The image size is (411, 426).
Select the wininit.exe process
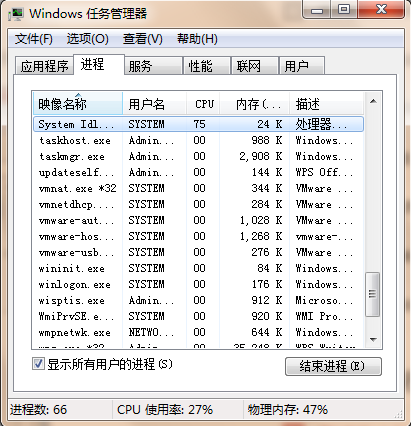[x=198, y=268]
